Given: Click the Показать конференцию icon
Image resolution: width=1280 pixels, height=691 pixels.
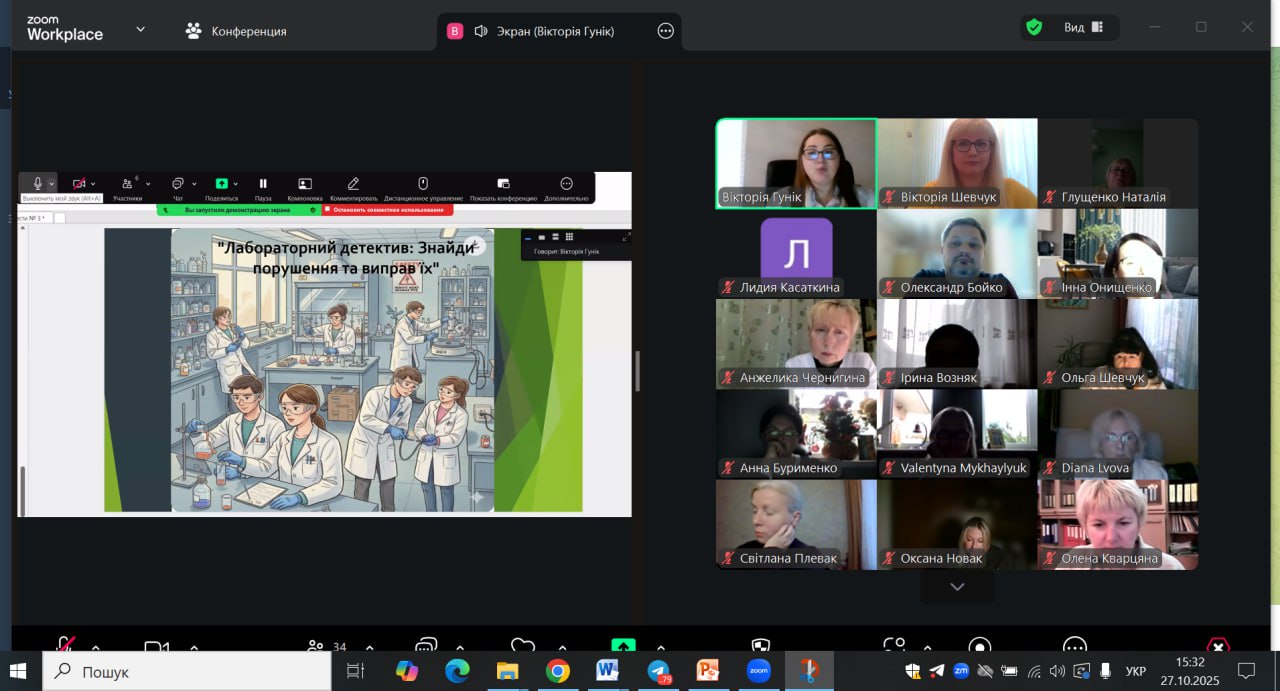Looking at the screenshot, I should (503, 184).
